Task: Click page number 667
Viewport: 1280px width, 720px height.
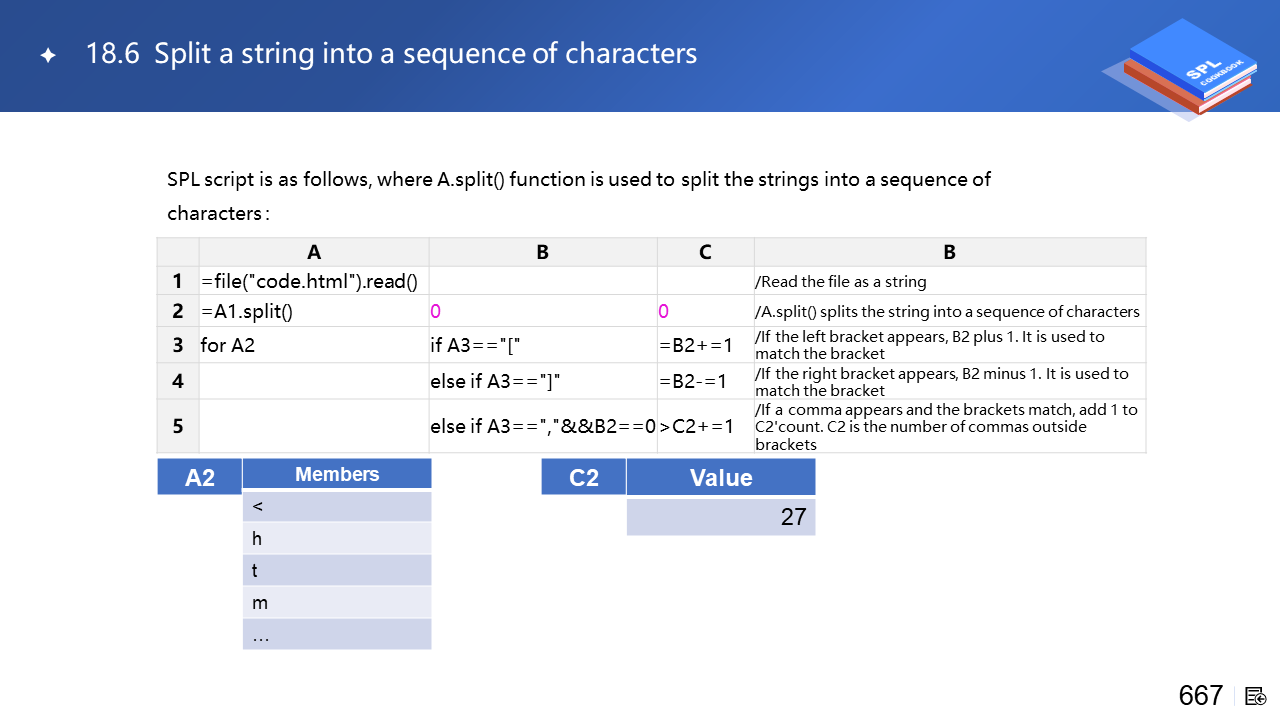Action: point(1200,696)
